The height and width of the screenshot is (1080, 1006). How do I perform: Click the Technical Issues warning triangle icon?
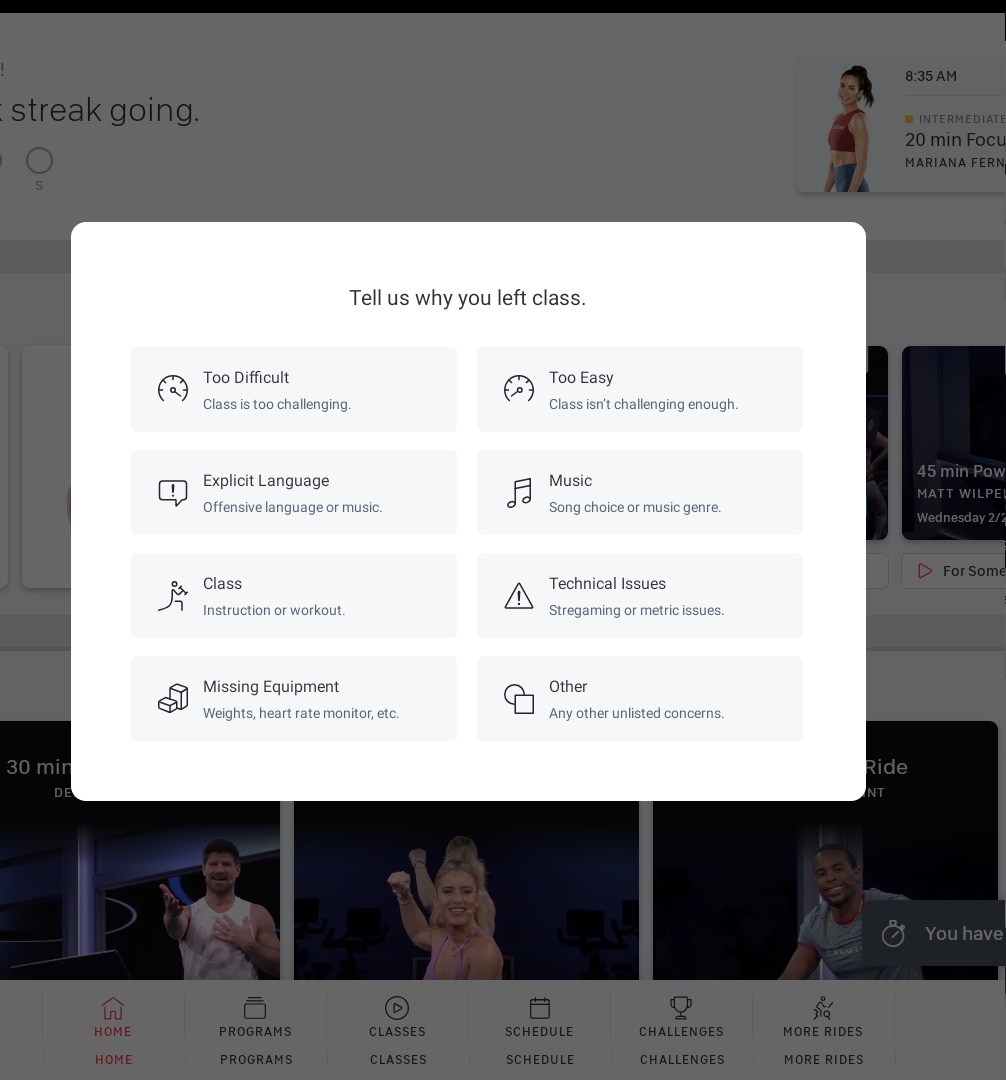pyautogui.click(x=519, y=596)
